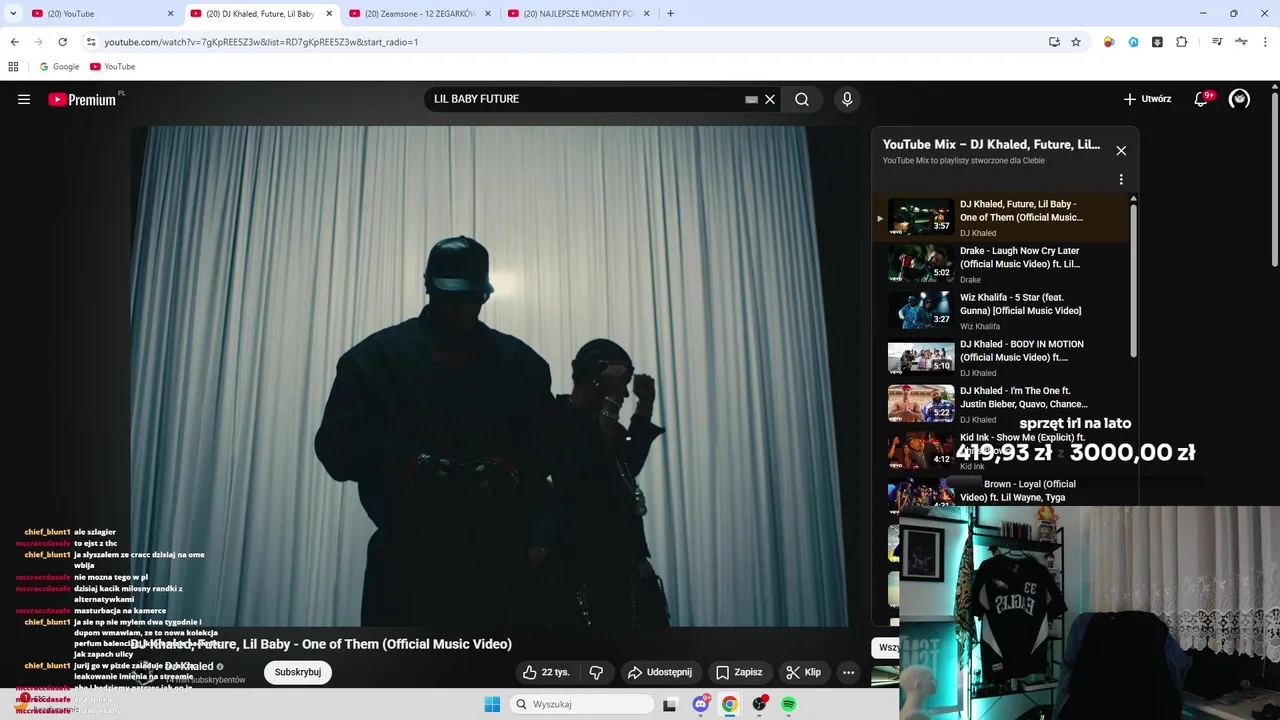Like the video (22 tys.)
The width and height of the screenshot is (1280, 720).
pyautogui.click(x=546, y=672)
